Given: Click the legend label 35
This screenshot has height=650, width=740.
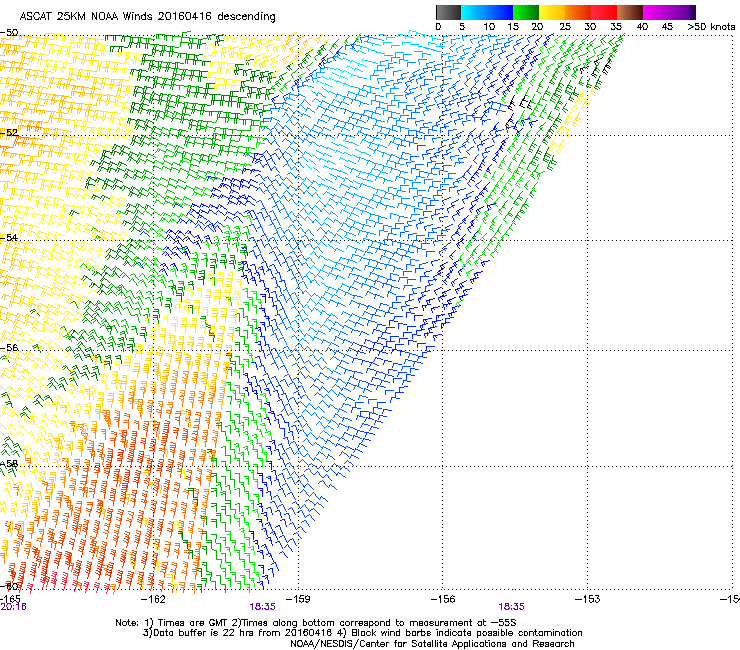Looking at the screenshot, I should [x=616, y=26].
